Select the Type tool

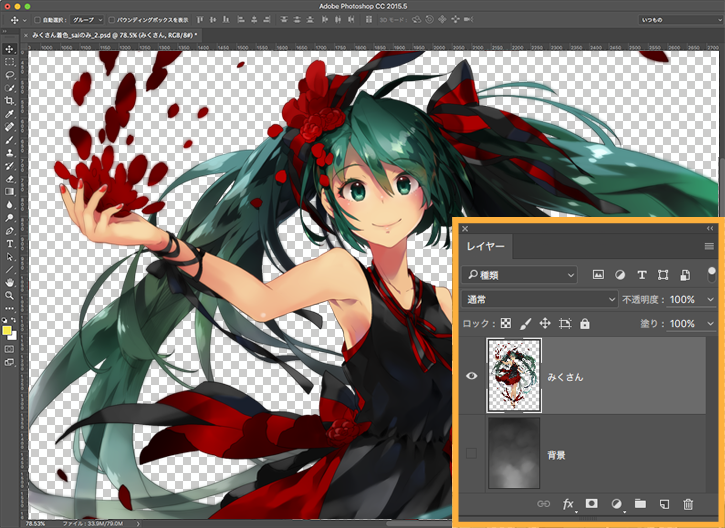pos(9,243)
